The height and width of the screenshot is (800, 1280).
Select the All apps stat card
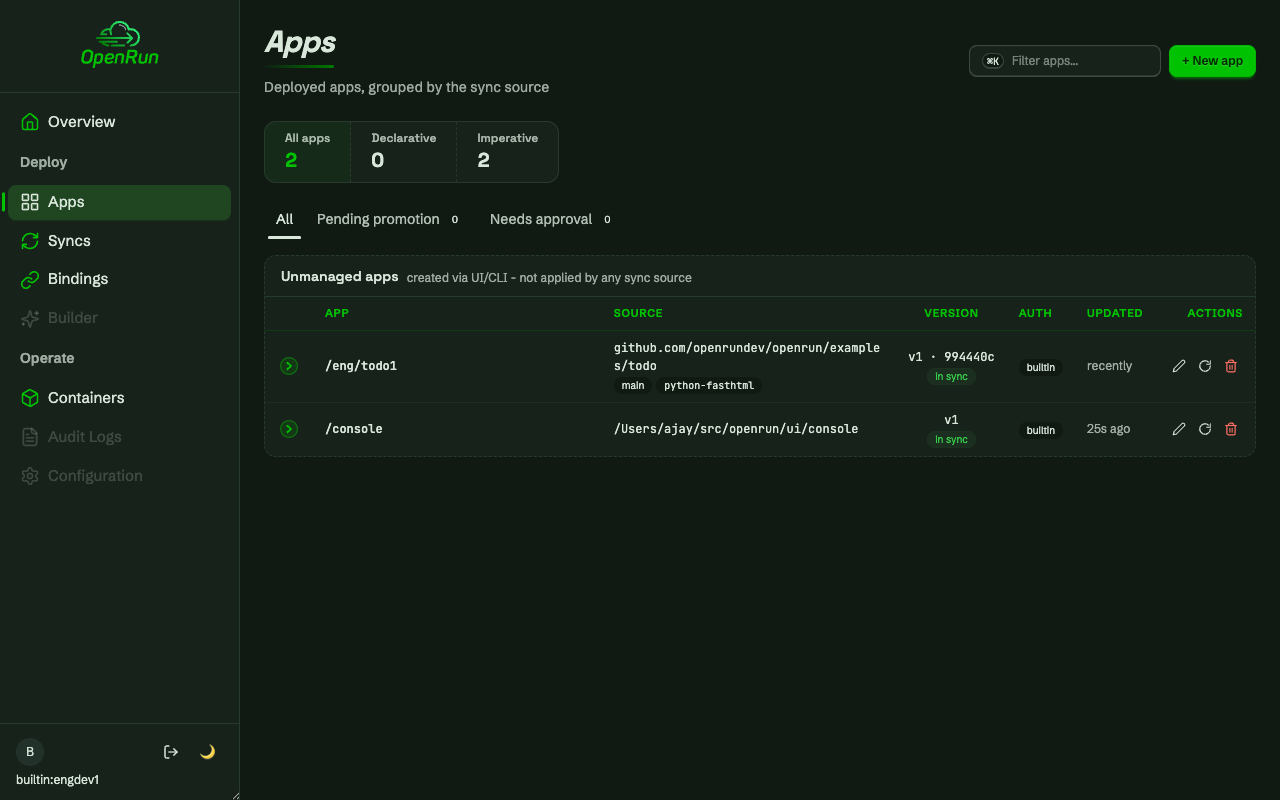308,152
